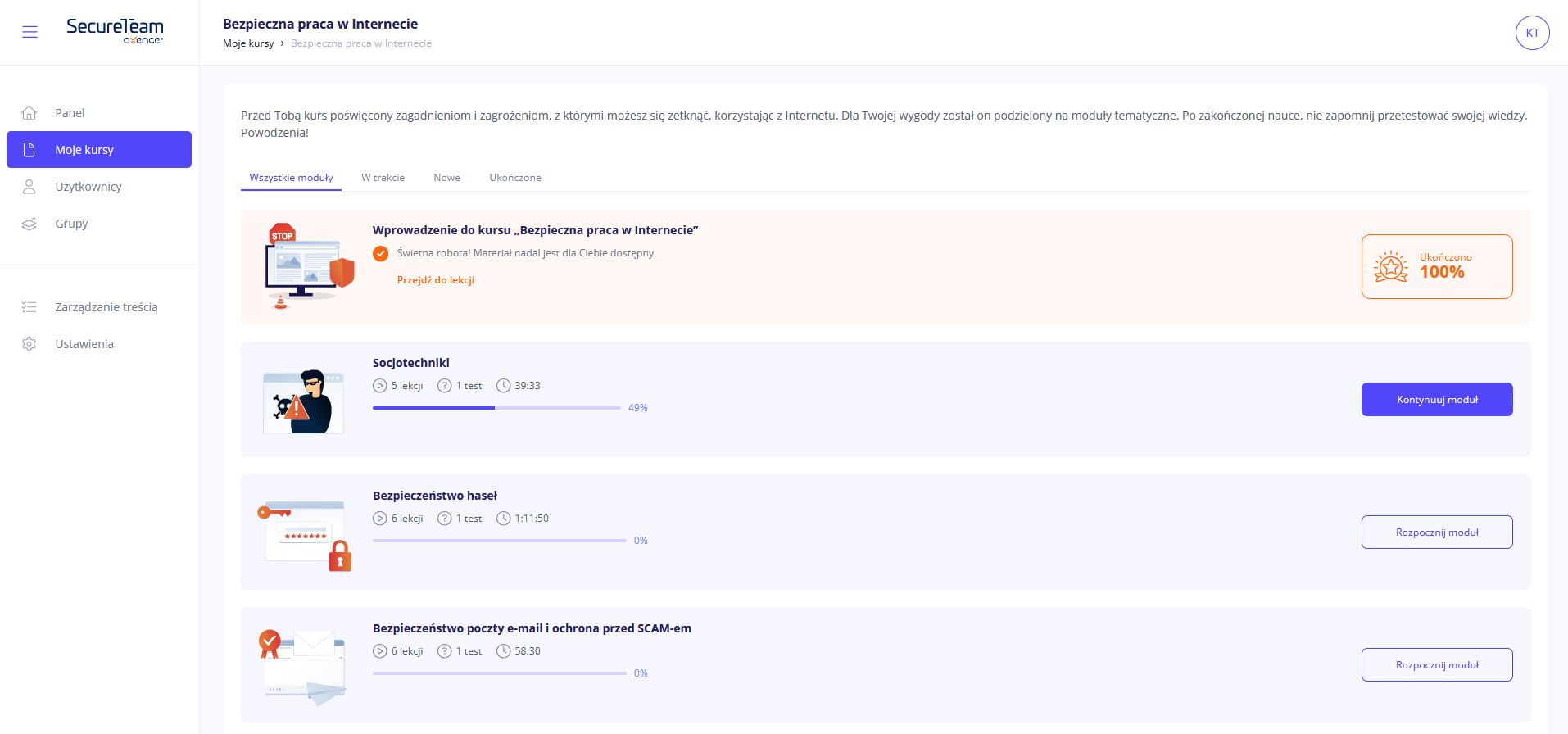Open the hamburger menu icon
Viewport: 1568px width, 734px height.
click(29, 32)
